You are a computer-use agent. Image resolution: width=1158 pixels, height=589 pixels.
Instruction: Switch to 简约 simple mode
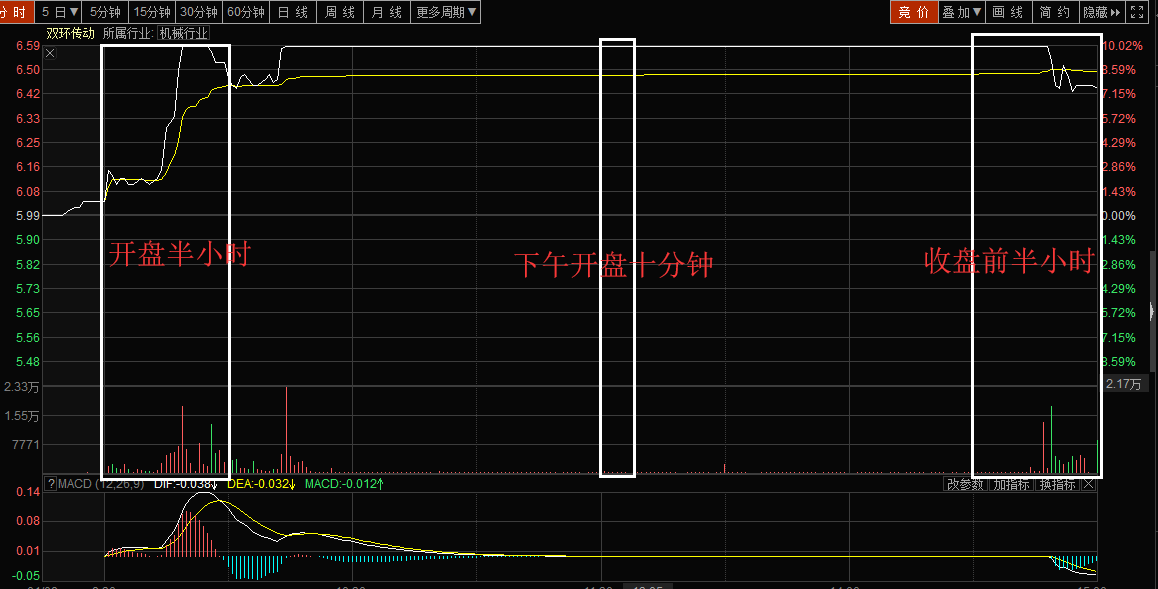coord(1055,12)
